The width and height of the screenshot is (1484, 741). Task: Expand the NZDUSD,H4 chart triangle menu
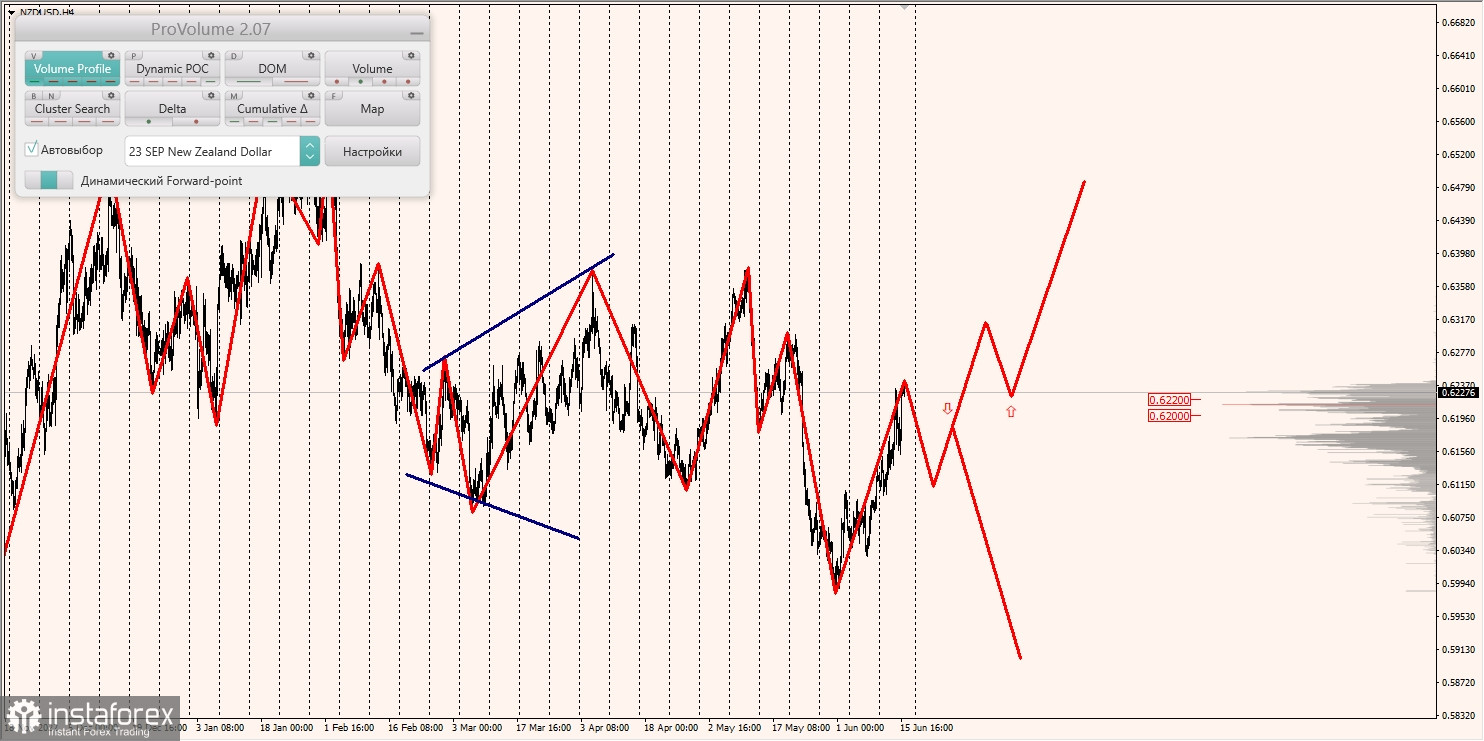click(10, 12)
